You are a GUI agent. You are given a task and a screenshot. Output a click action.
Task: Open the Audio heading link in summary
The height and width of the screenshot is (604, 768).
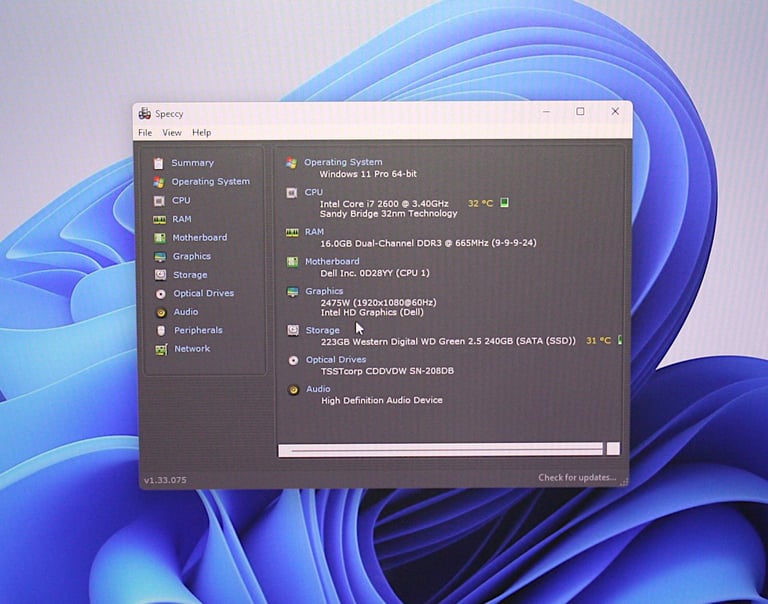(x=318, y=389)
